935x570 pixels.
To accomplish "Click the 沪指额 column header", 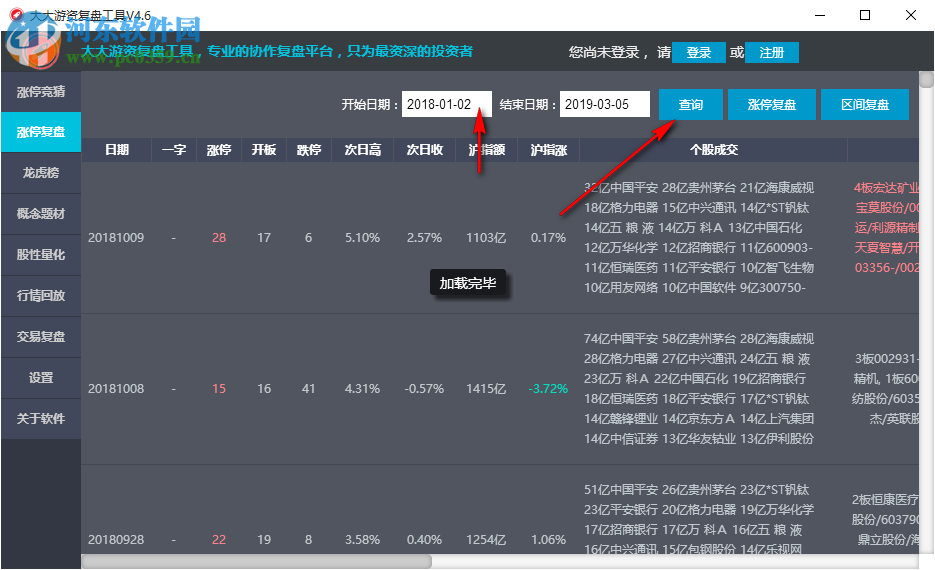I will pos(487,150).
